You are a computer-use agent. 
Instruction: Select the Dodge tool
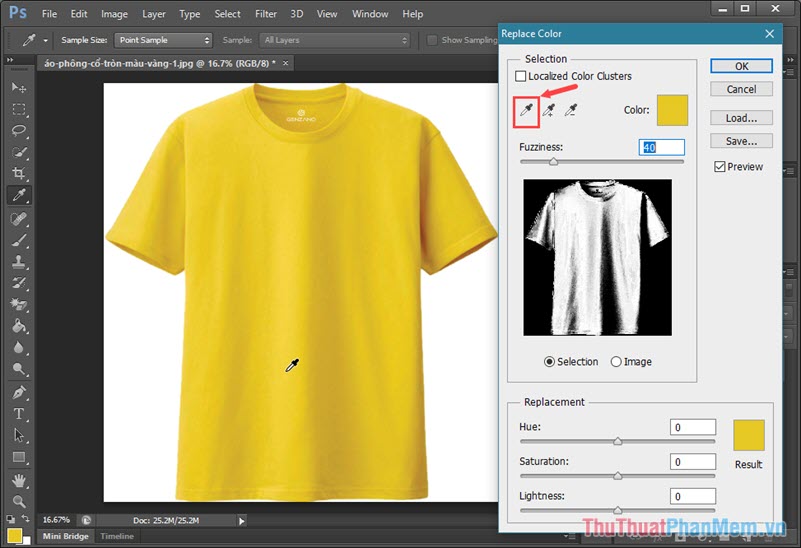click(19, 369)
